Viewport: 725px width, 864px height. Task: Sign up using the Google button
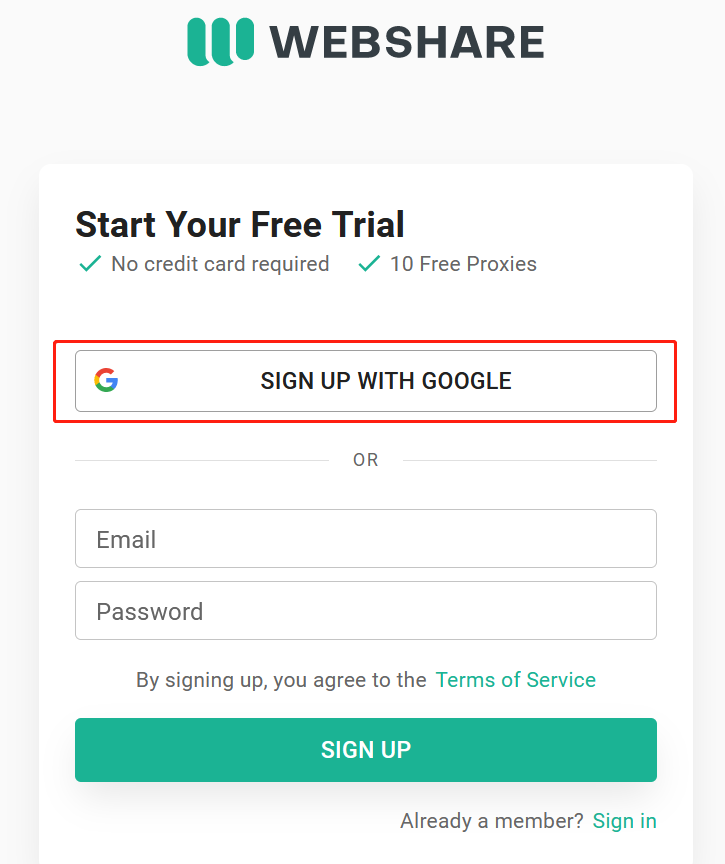click(366, 381)
